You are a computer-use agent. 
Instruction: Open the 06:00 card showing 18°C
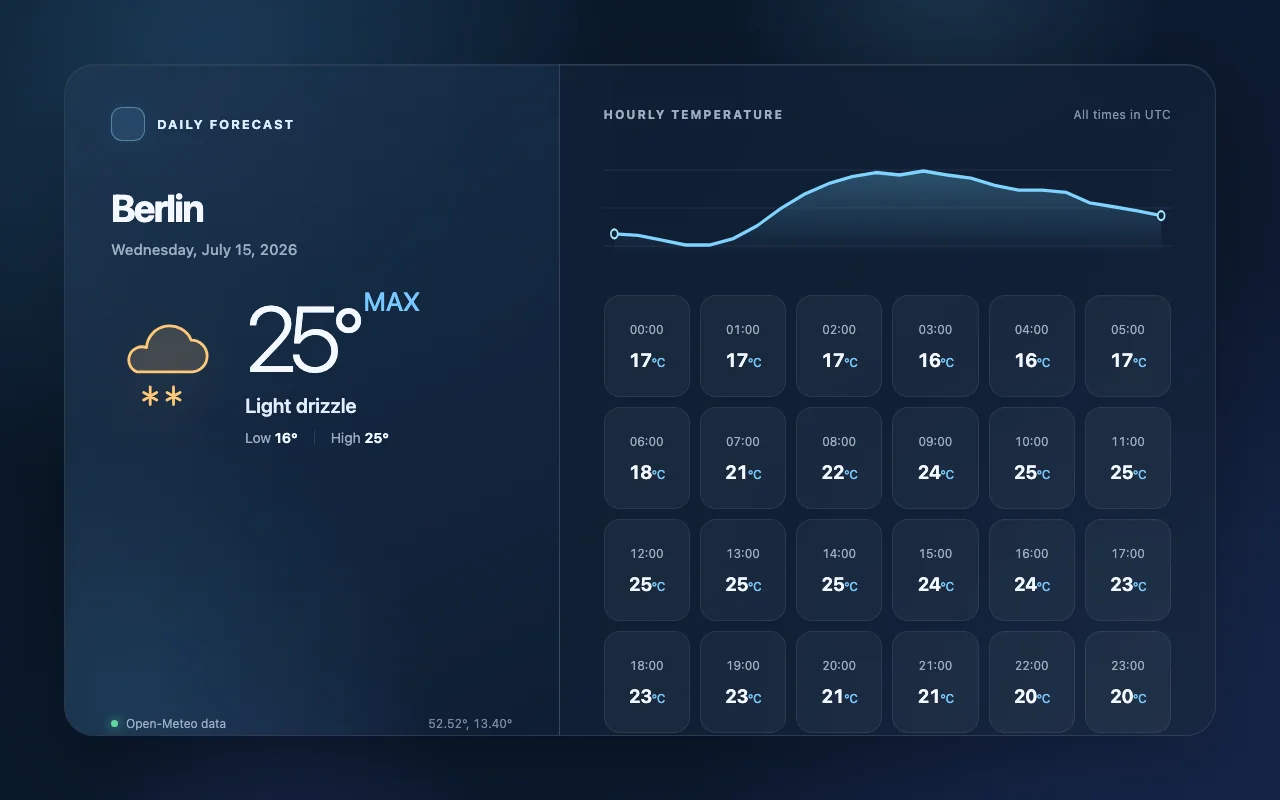[x=647, y=458]
